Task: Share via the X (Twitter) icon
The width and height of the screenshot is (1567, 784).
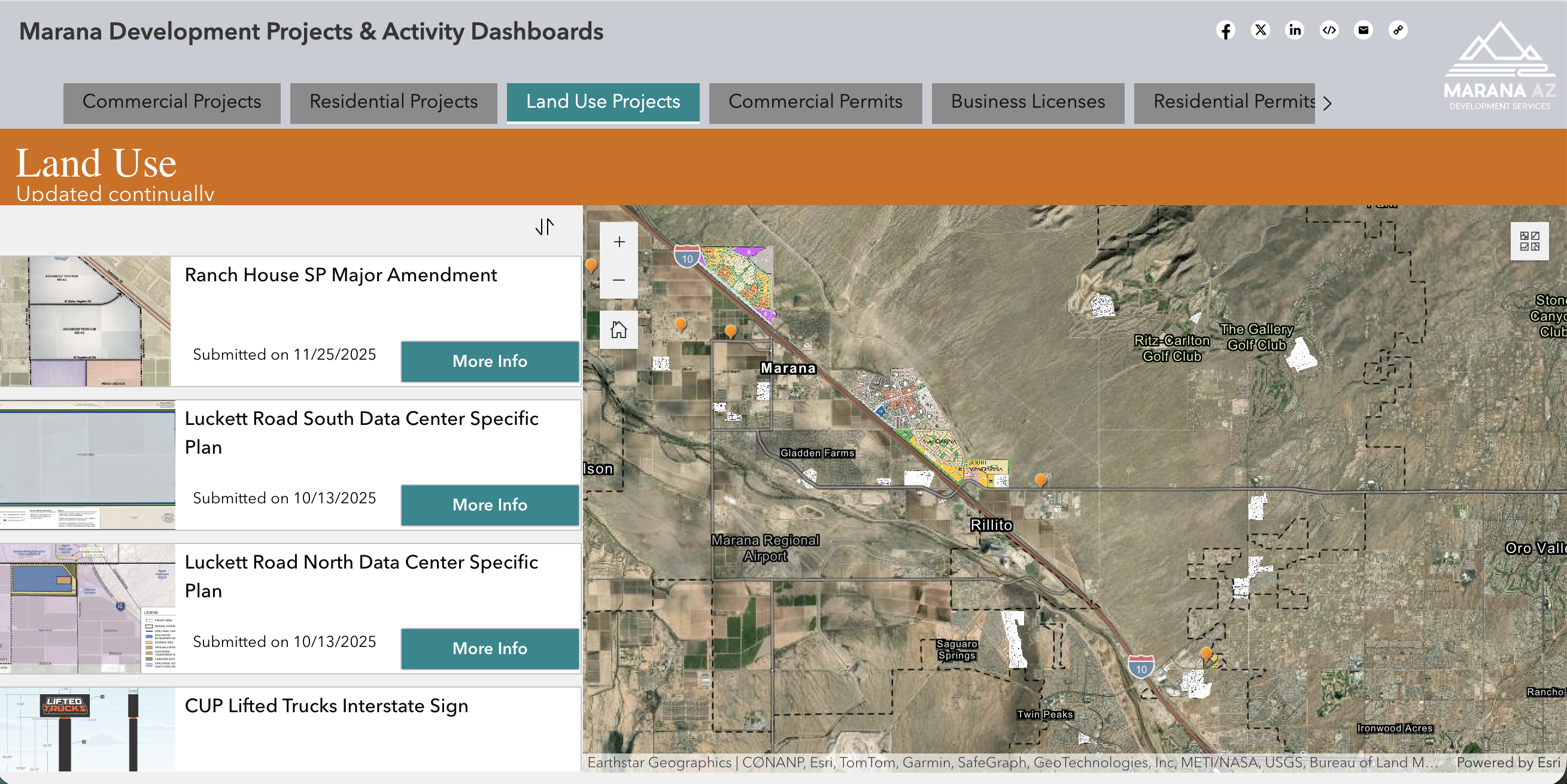Action: coord(1261,31)
